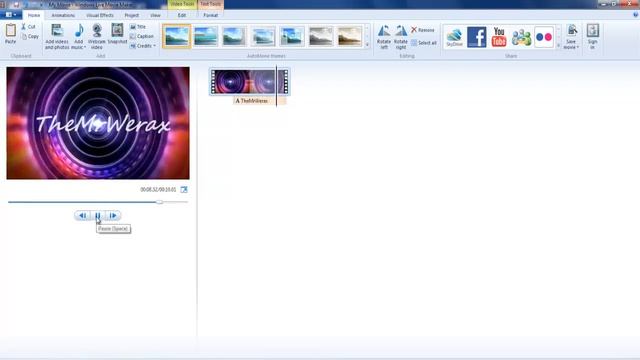The width and height of the screenshot is (640, 360).
Task: Open the Add music dropdown arrow
Action: [84, 48]
